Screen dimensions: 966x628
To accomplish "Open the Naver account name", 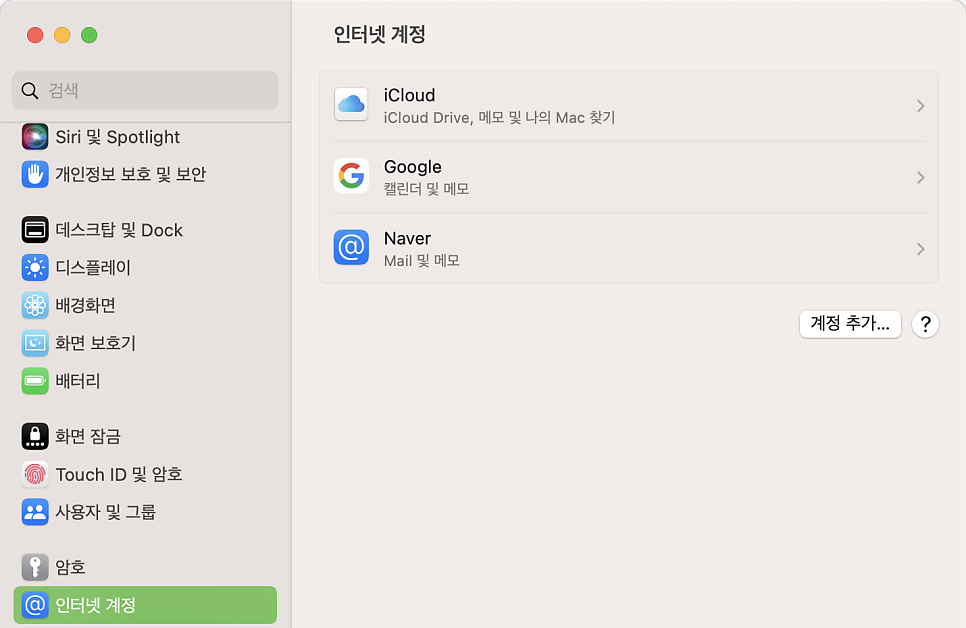I will [x=407, y=239].
